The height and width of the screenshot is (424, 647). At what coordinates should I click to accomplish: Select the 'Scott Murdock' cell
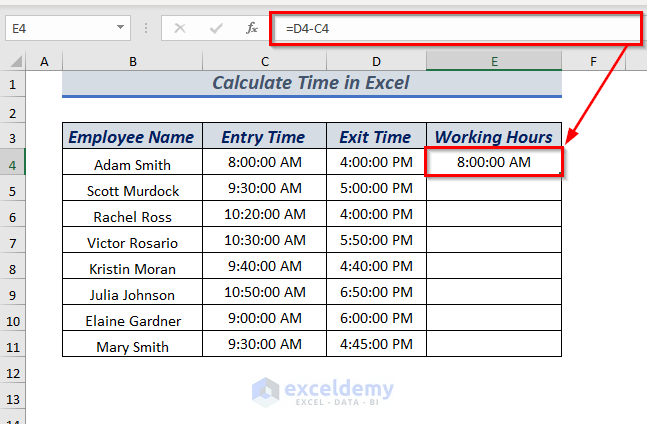pos(132,188)
